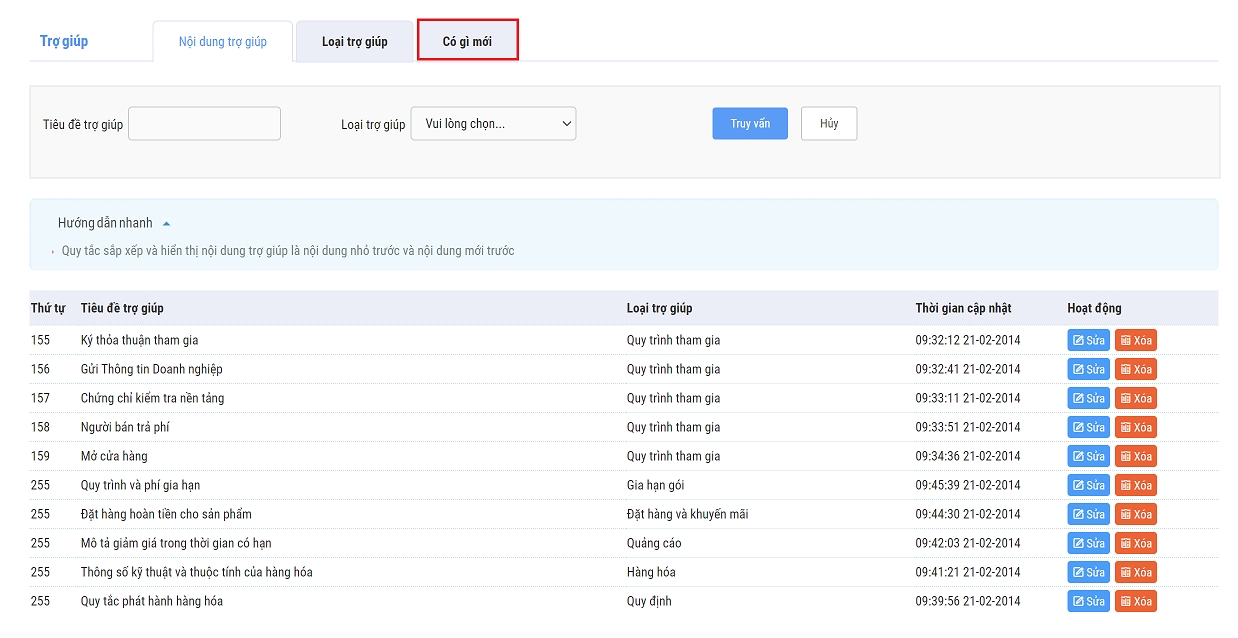Open the Loại trợ giúp dropdown
Viewport: 1238px width, 638px height.
coord(493,124)
